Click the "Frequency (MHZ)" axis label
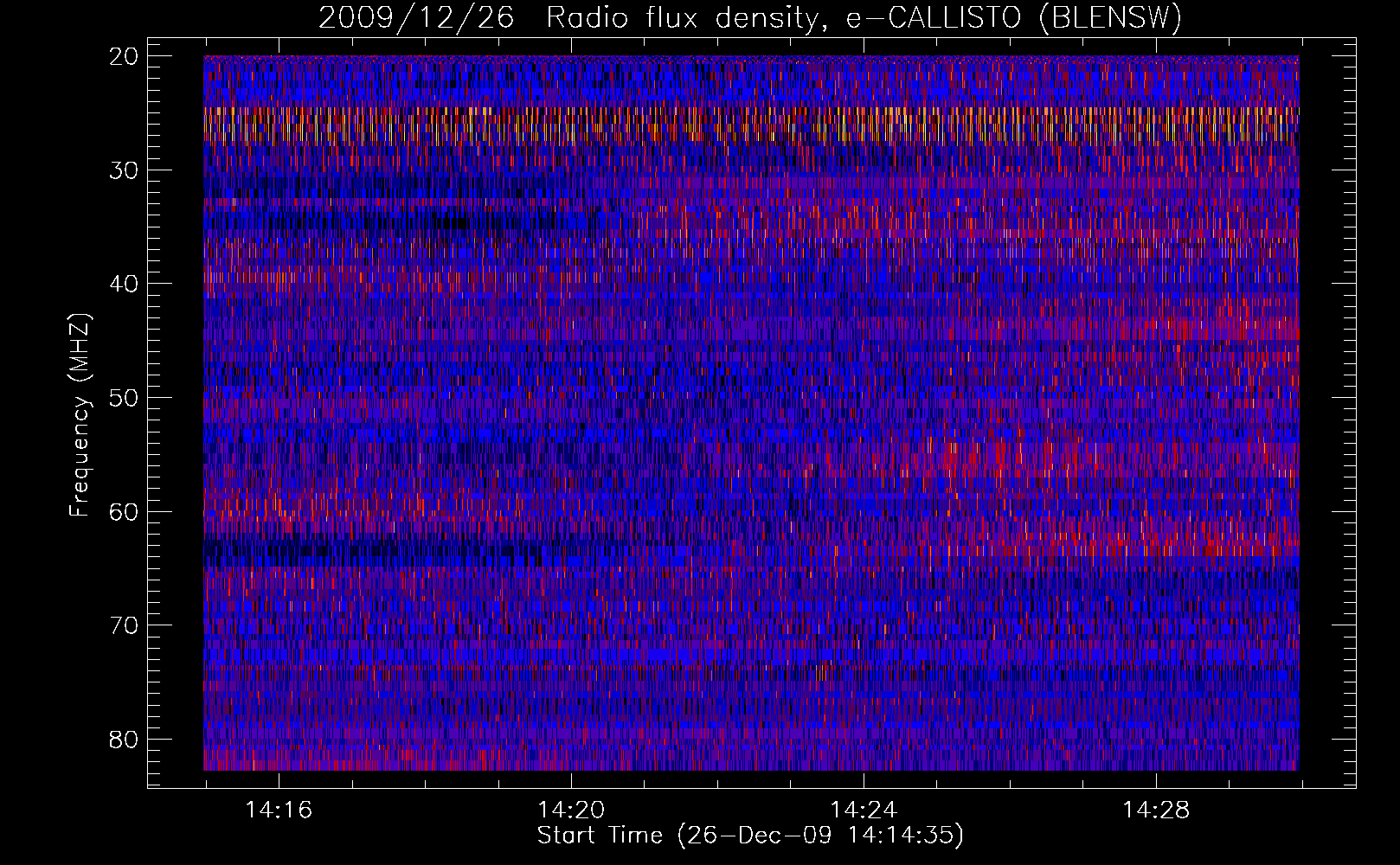 point(80,415)
